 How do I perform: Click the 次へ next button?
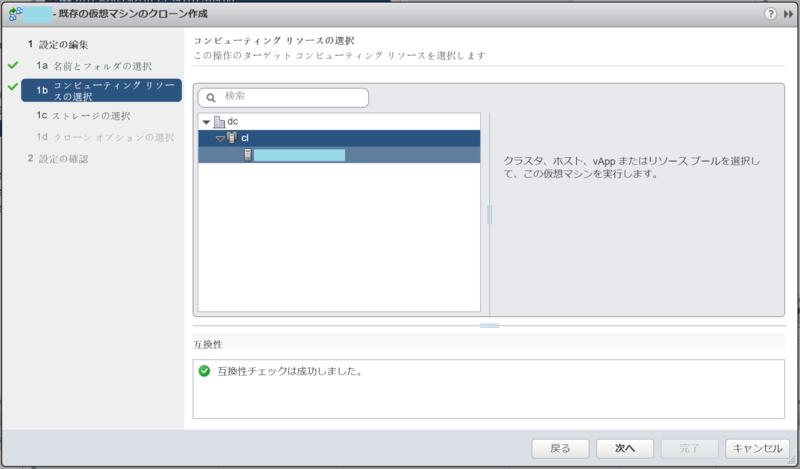click(x=625, y=449)
